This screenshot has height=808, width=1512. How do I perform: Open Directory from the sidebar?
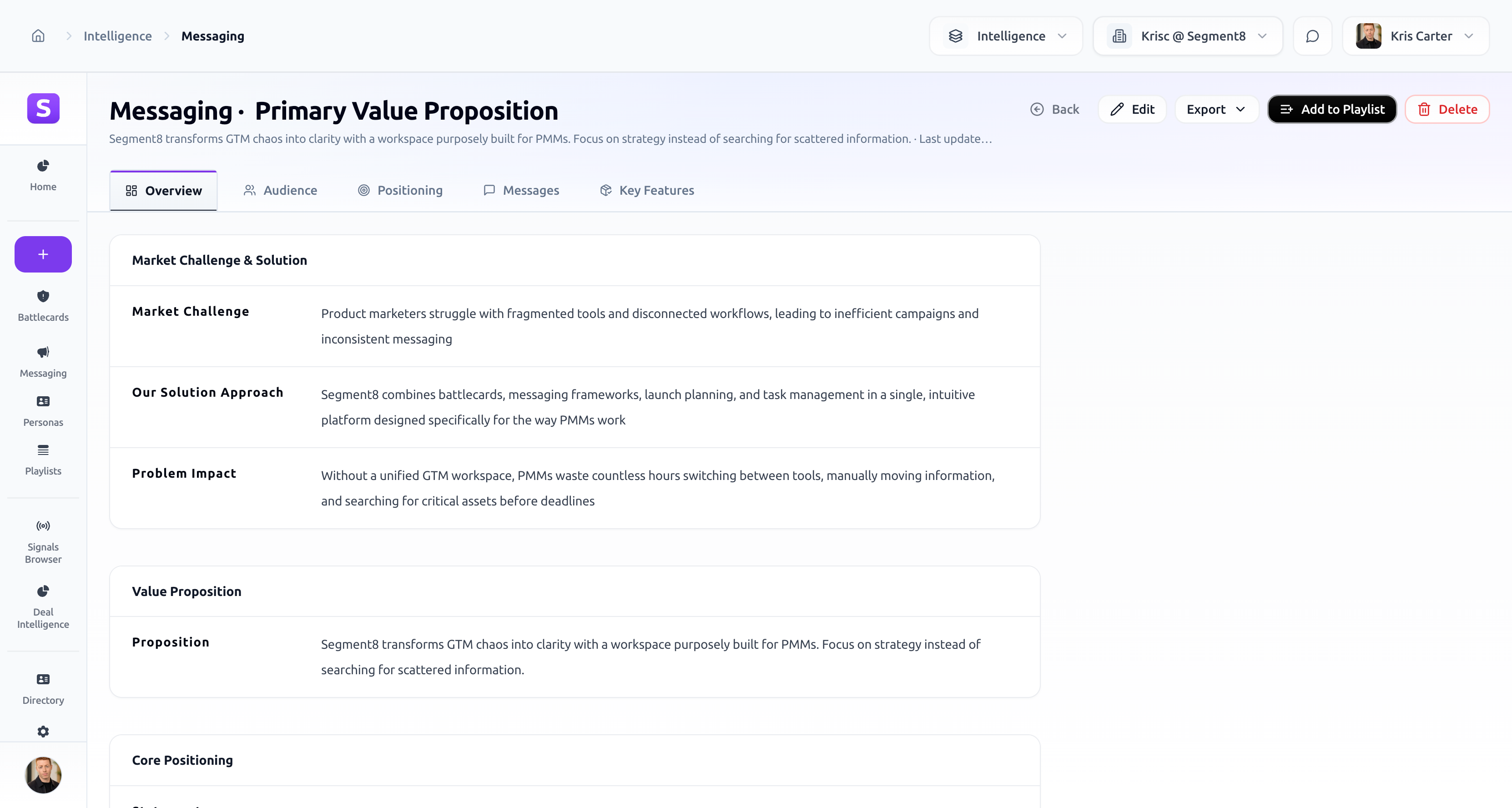click(x=43, y=689)
